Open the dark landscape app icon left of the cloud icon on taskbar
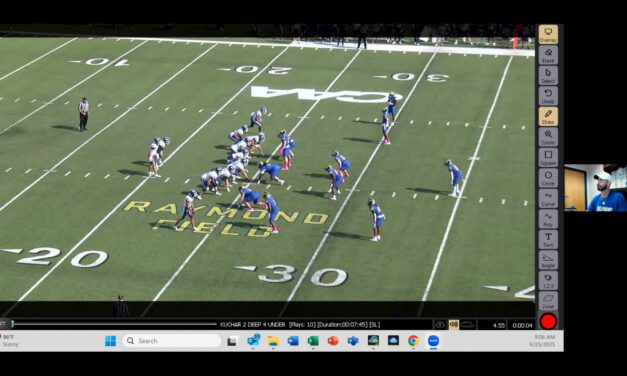Image resolution: width=627 pixels, height=376 pixels. pos(373,340)
